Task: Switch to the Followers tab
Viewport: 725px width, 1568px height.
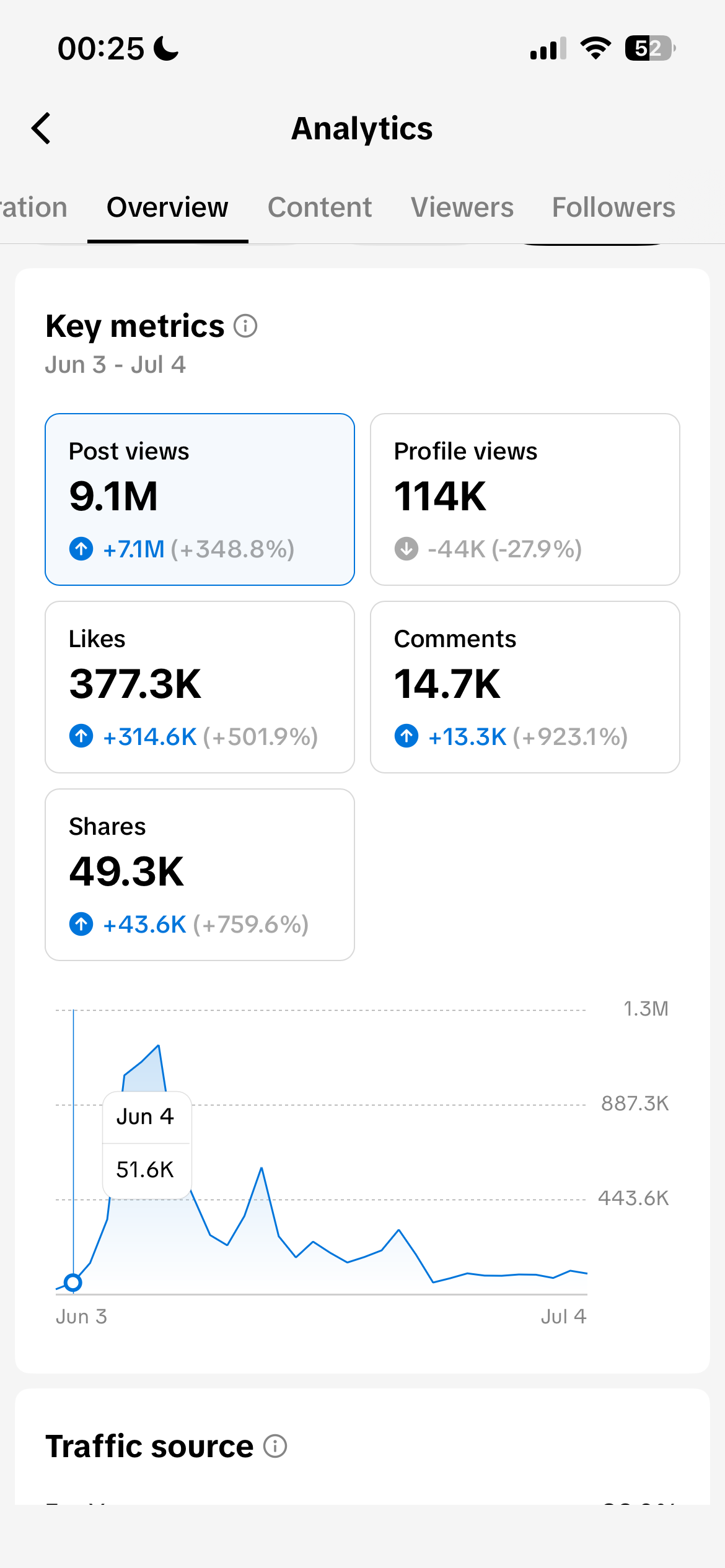Action: coord(613,207)
